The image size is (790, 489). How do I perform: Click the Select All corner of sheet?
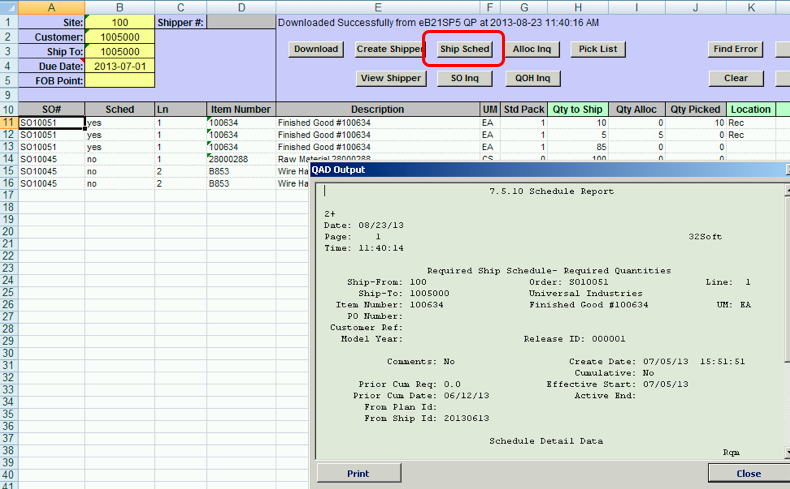(x=9, y=8)
